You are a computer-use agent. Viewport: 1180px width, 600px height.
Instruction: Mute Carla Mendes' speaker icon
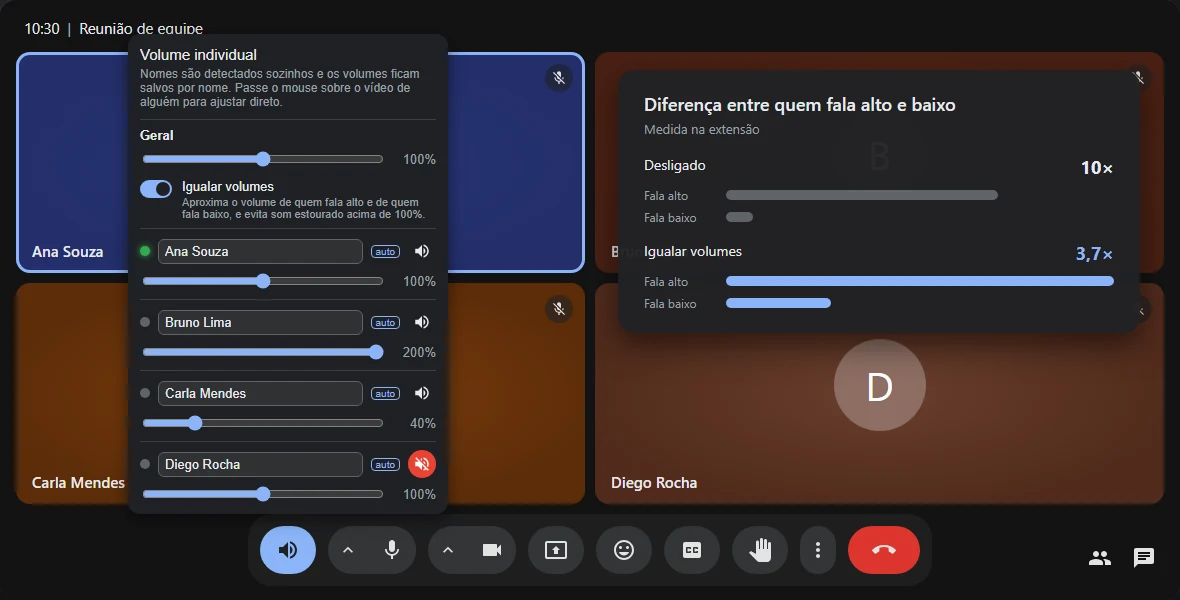pos(422,393)
